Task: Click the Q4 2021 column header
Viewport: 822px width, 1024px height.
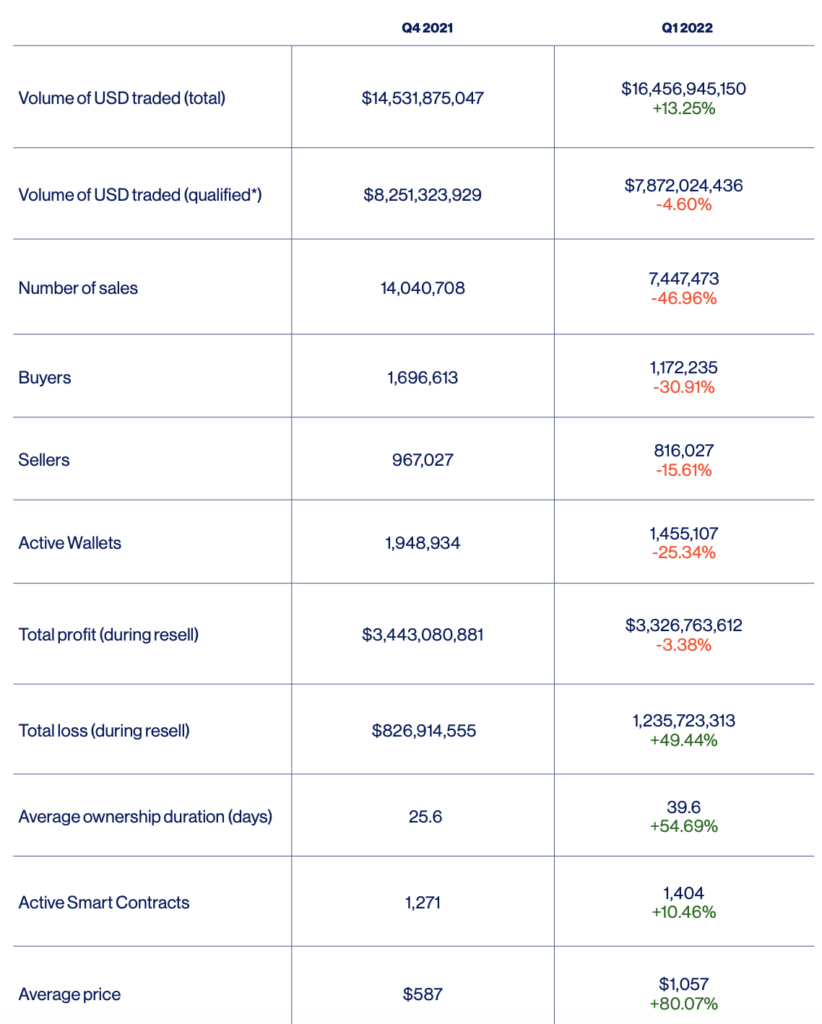Action: click(427, 28)
